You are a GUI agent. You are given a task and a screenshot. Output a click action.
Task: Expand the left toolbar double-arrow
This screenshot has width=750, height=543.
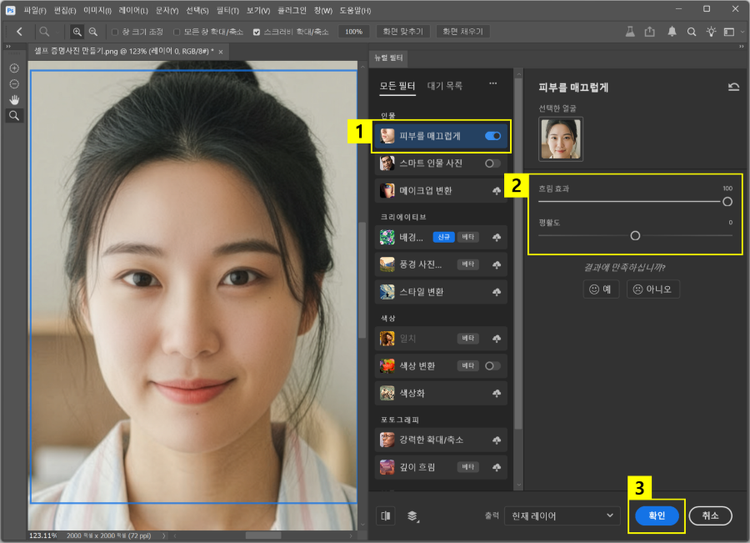pyautogui.click(x=8, y=46)
